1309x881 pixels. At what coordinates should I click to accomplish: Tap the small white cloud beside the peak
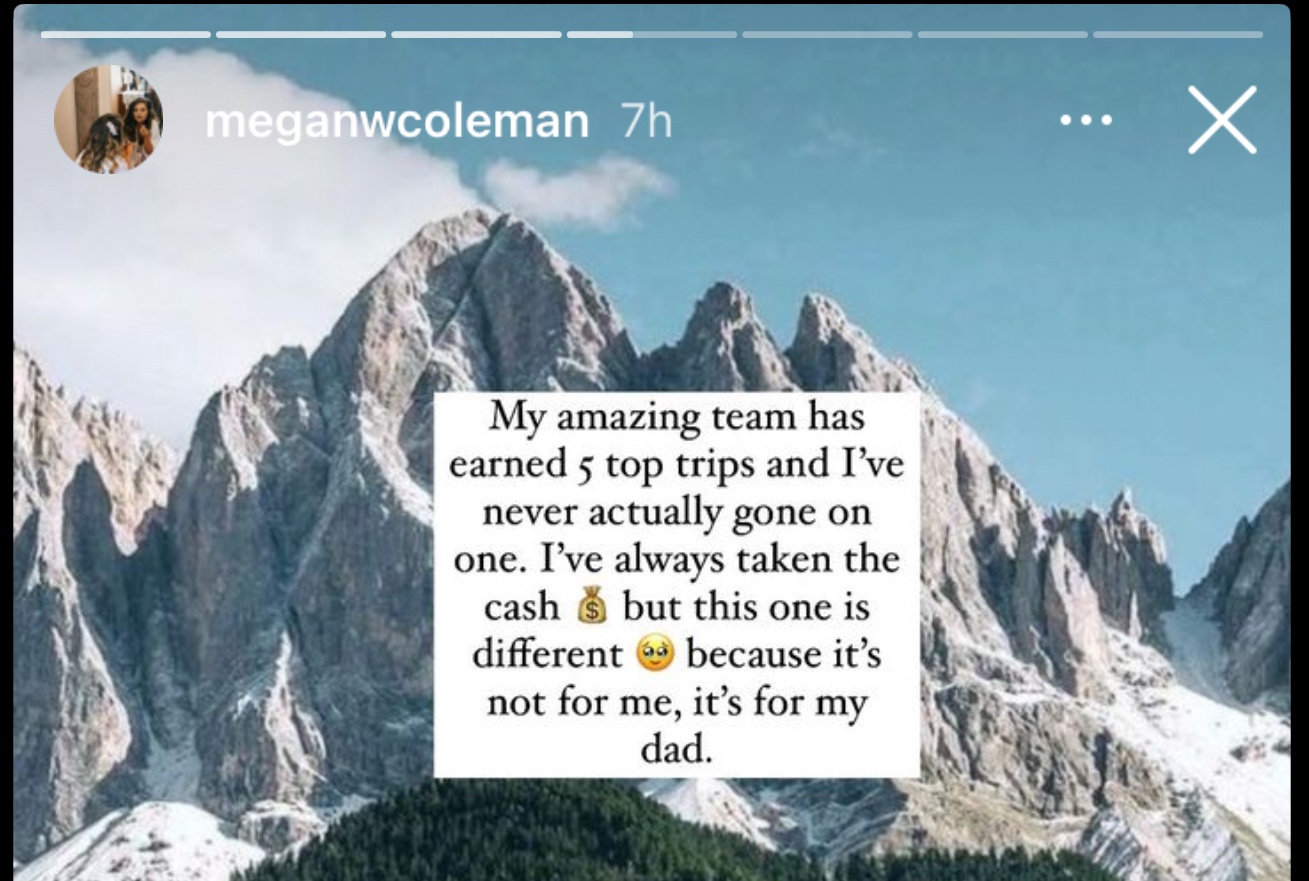pyautogui.click(x=577, y=188)
